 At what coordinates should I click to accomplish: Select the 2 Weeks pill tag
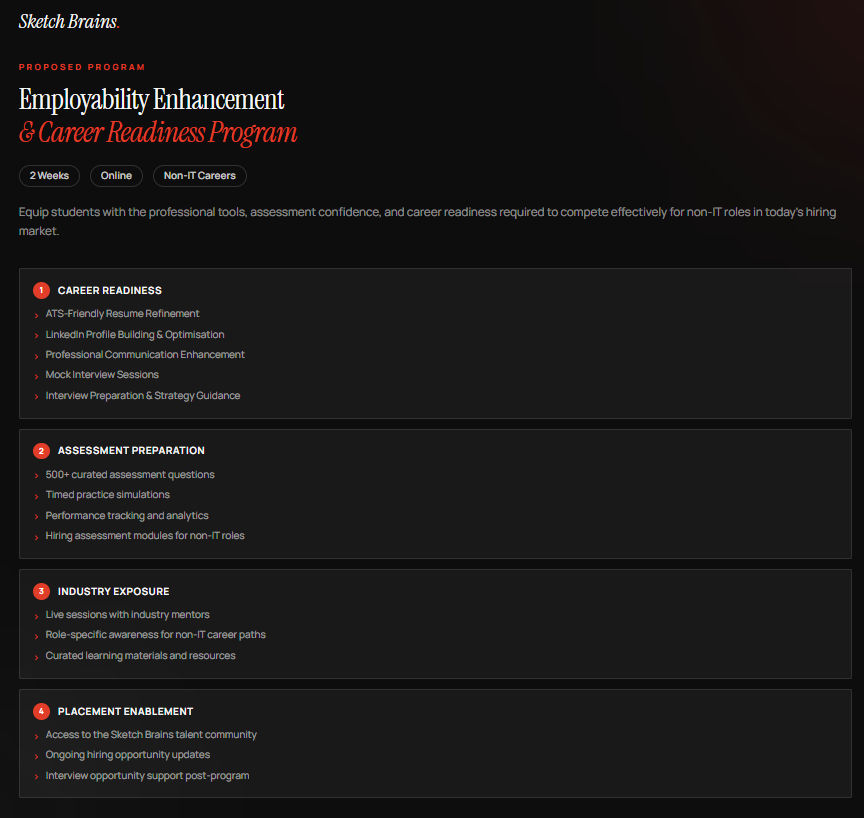pos(49,176)
